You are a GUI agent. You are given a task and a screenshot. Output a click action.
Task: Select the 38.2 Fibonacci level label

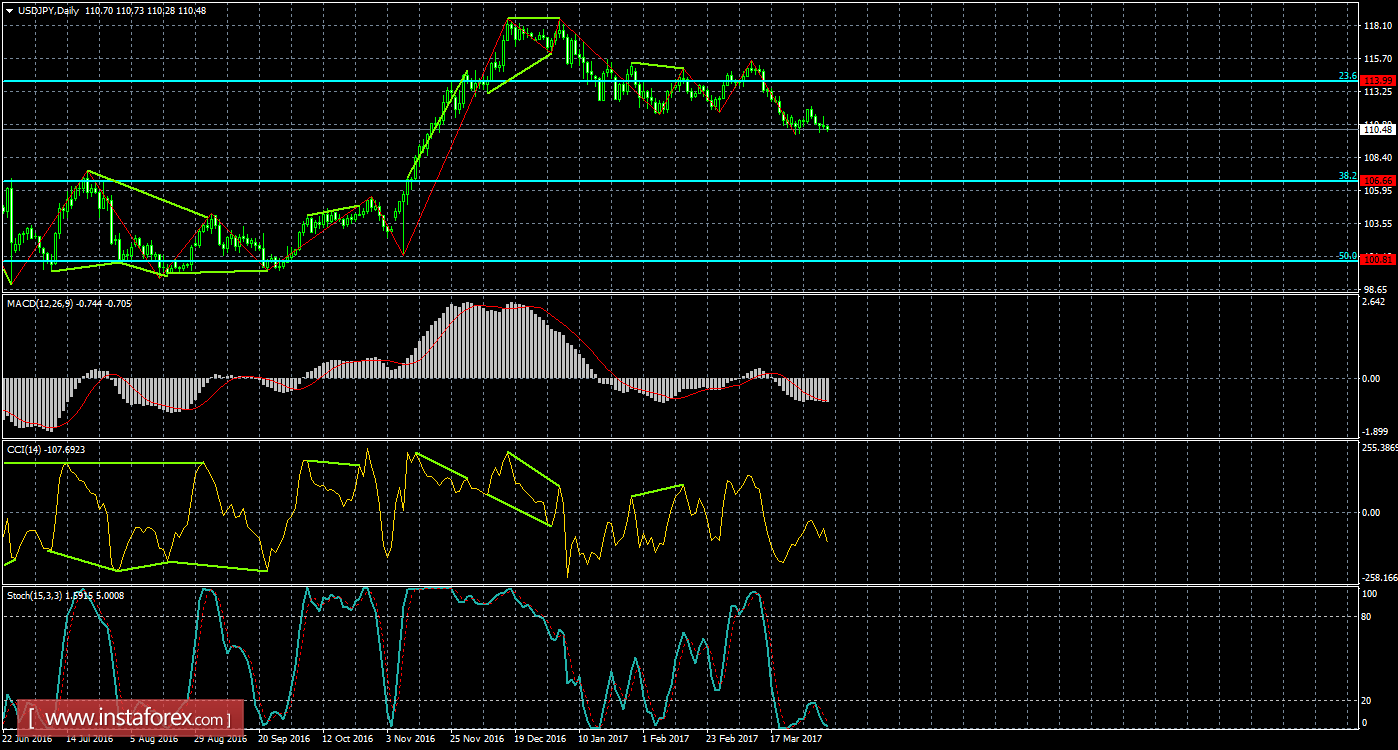click(x=1348, y=176)
